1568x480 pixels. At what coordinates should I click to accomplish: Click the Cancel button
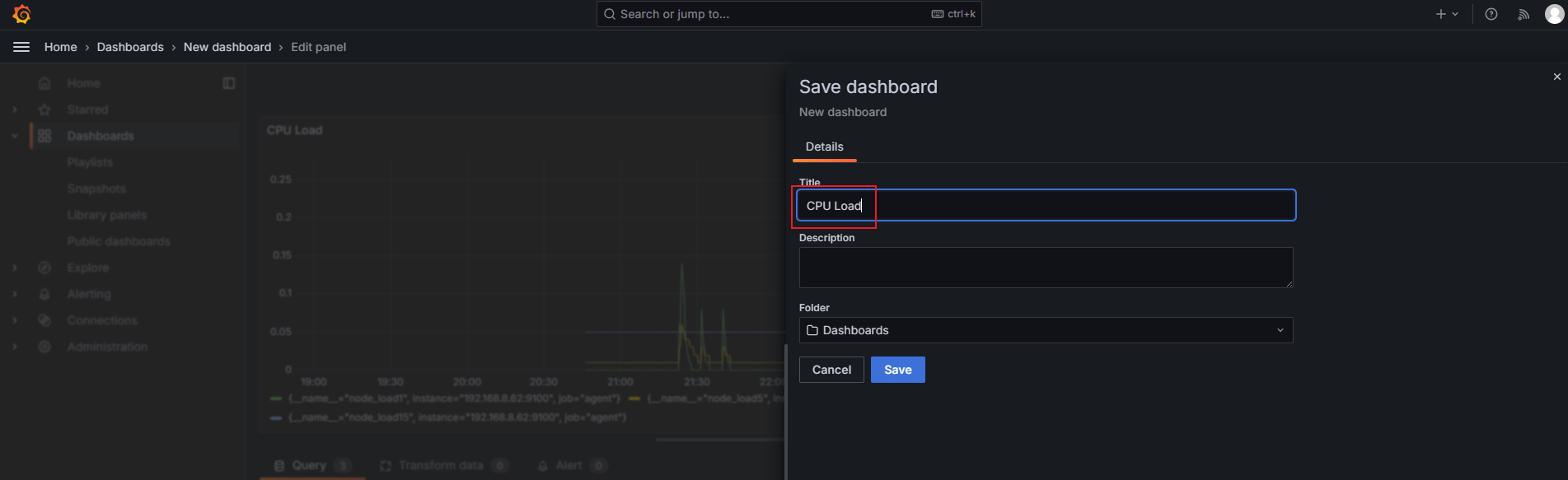tap(831, 370)
